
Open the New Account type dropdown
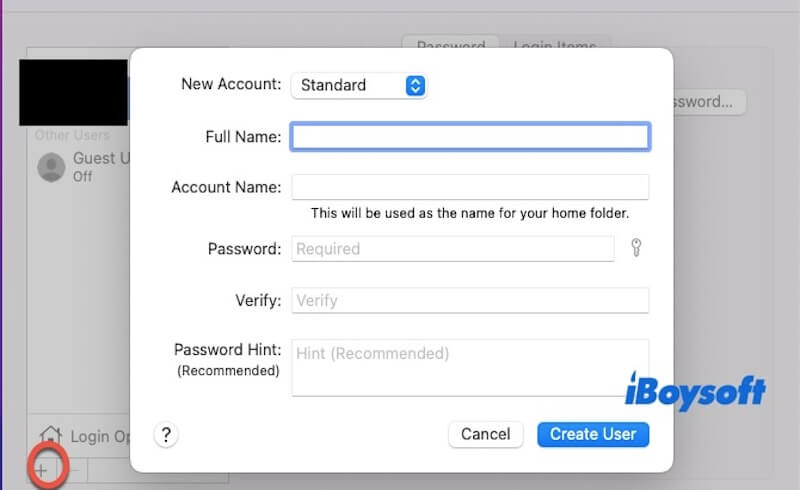point(358,86)
